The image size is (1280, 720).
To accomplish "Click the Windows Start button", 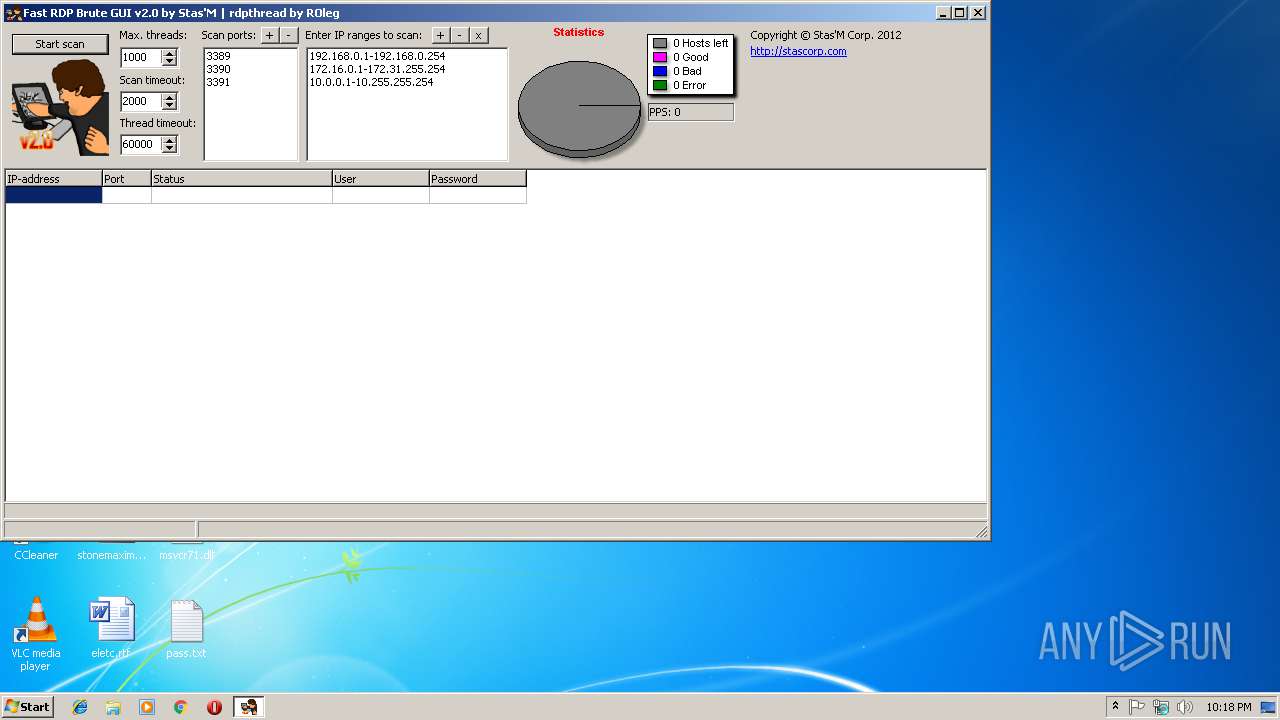I will [27, 706].
